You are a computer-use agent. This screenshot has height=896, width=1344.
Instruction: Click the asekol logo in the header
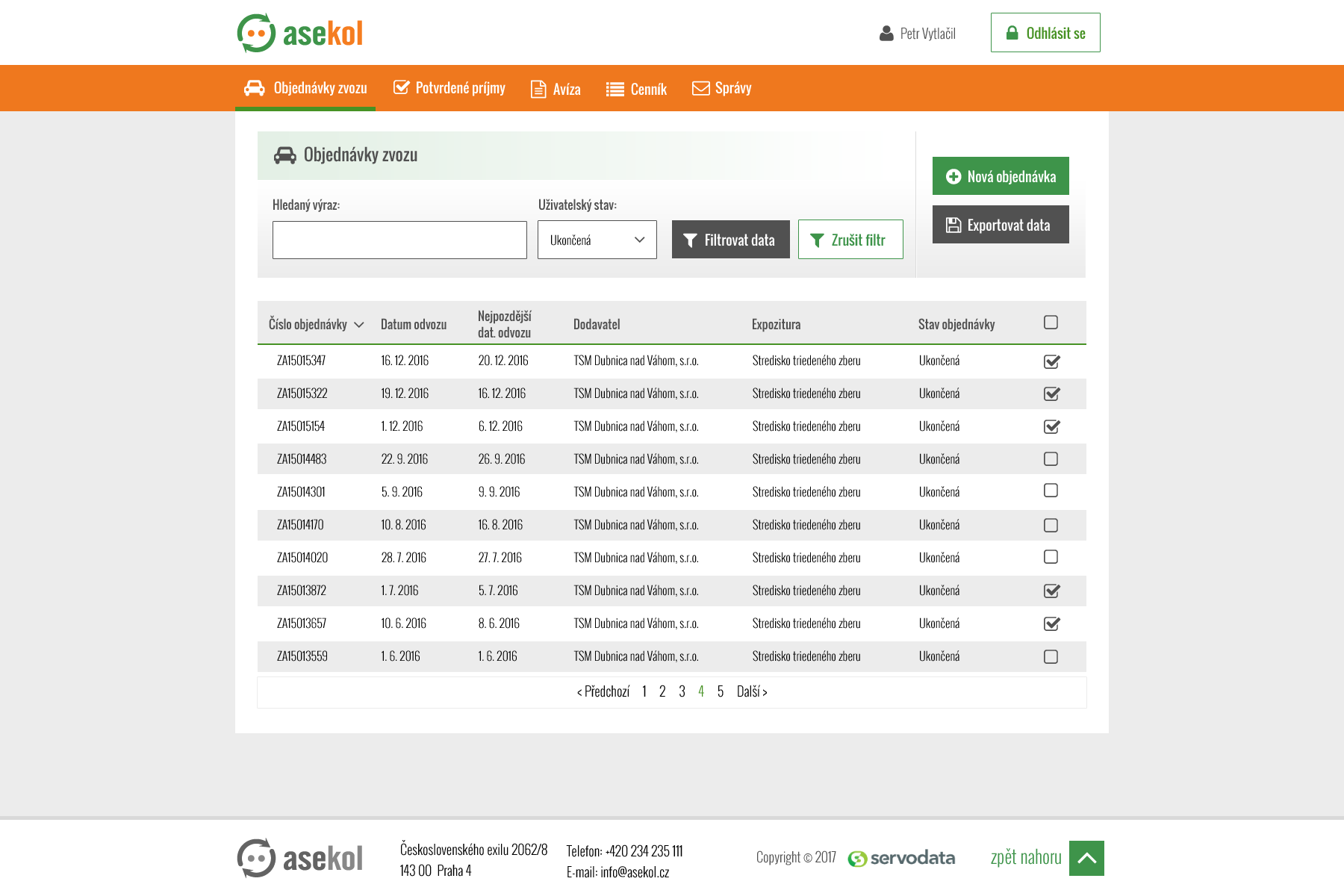coord(300,33)
